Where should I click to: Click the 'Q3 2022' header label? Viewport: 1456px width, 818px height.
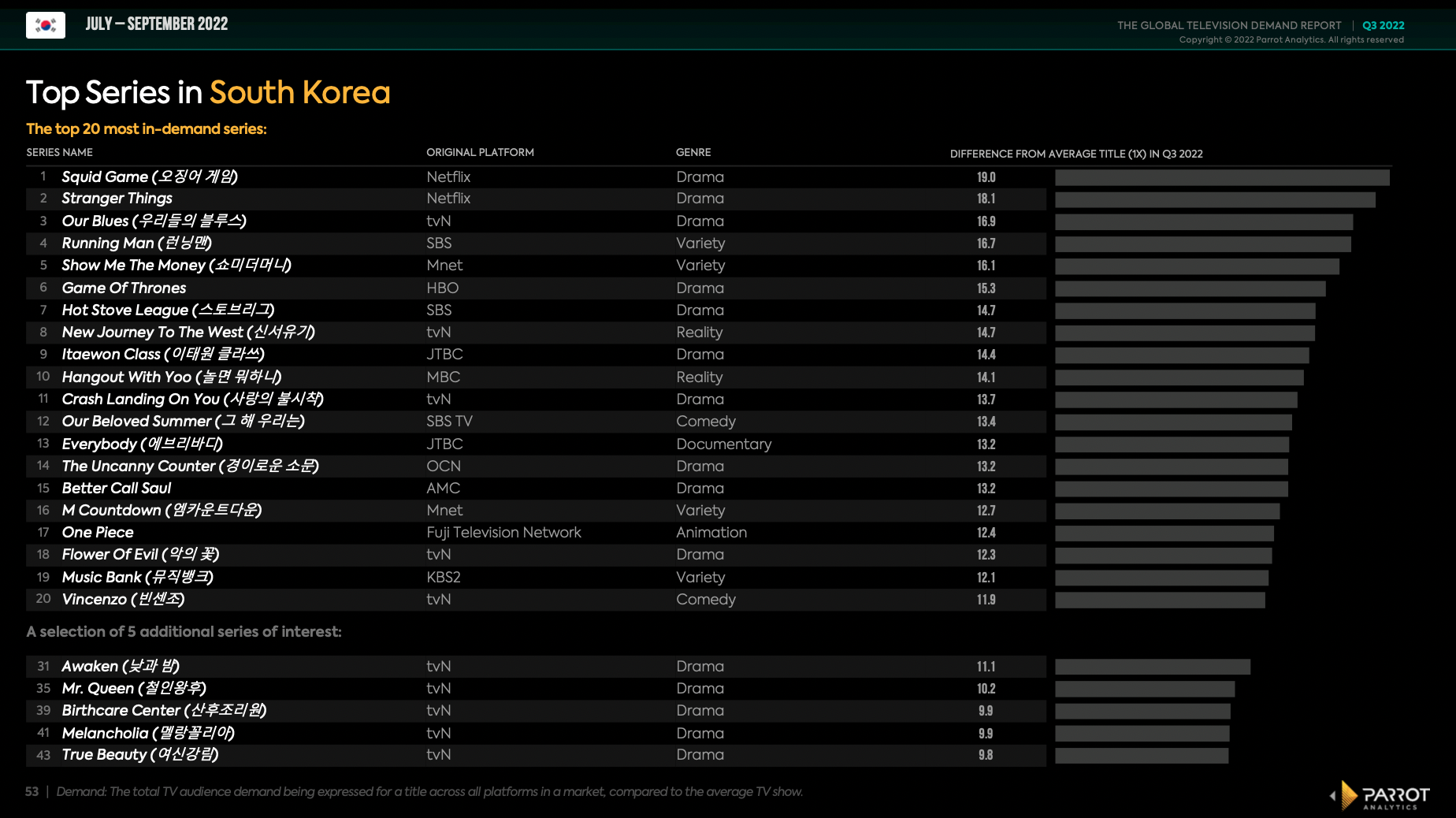point(1383,25)
